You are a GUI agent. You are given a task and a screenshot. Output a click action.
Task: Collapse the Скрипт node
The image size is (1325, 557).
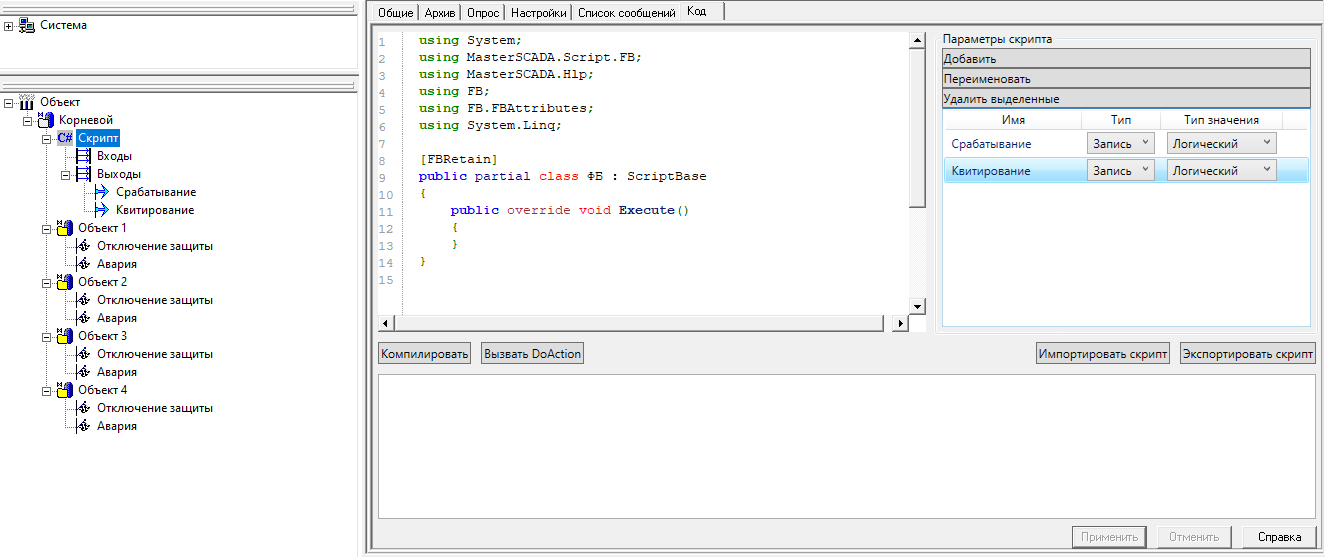[47, 138]
